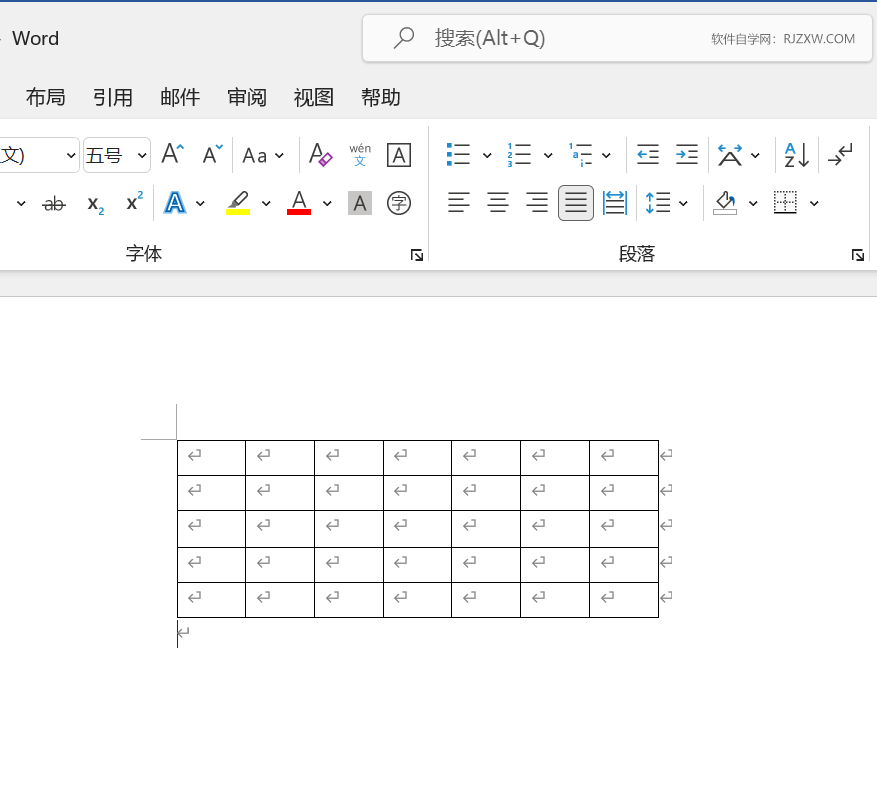Click the Increase Indent icon

(686, 154)
